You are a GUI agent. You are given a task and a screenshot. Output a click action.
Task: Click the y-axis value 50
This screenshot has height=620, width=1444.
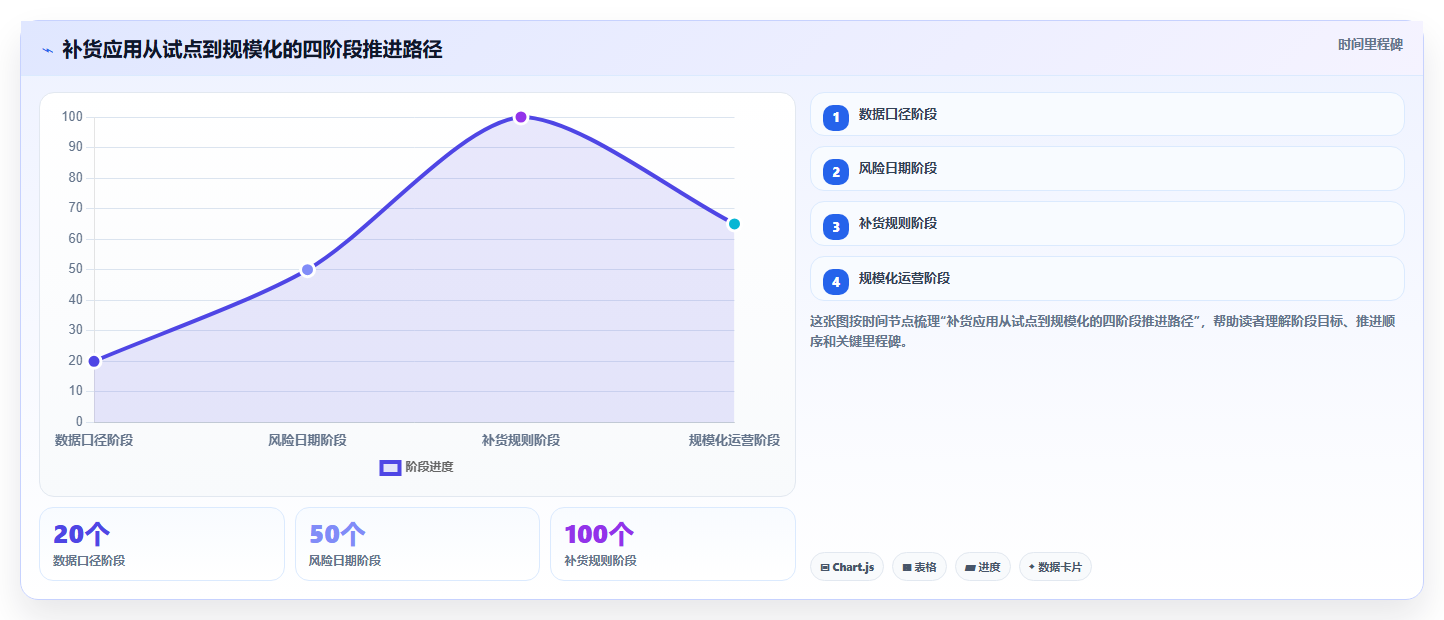(x=75, y=269)
